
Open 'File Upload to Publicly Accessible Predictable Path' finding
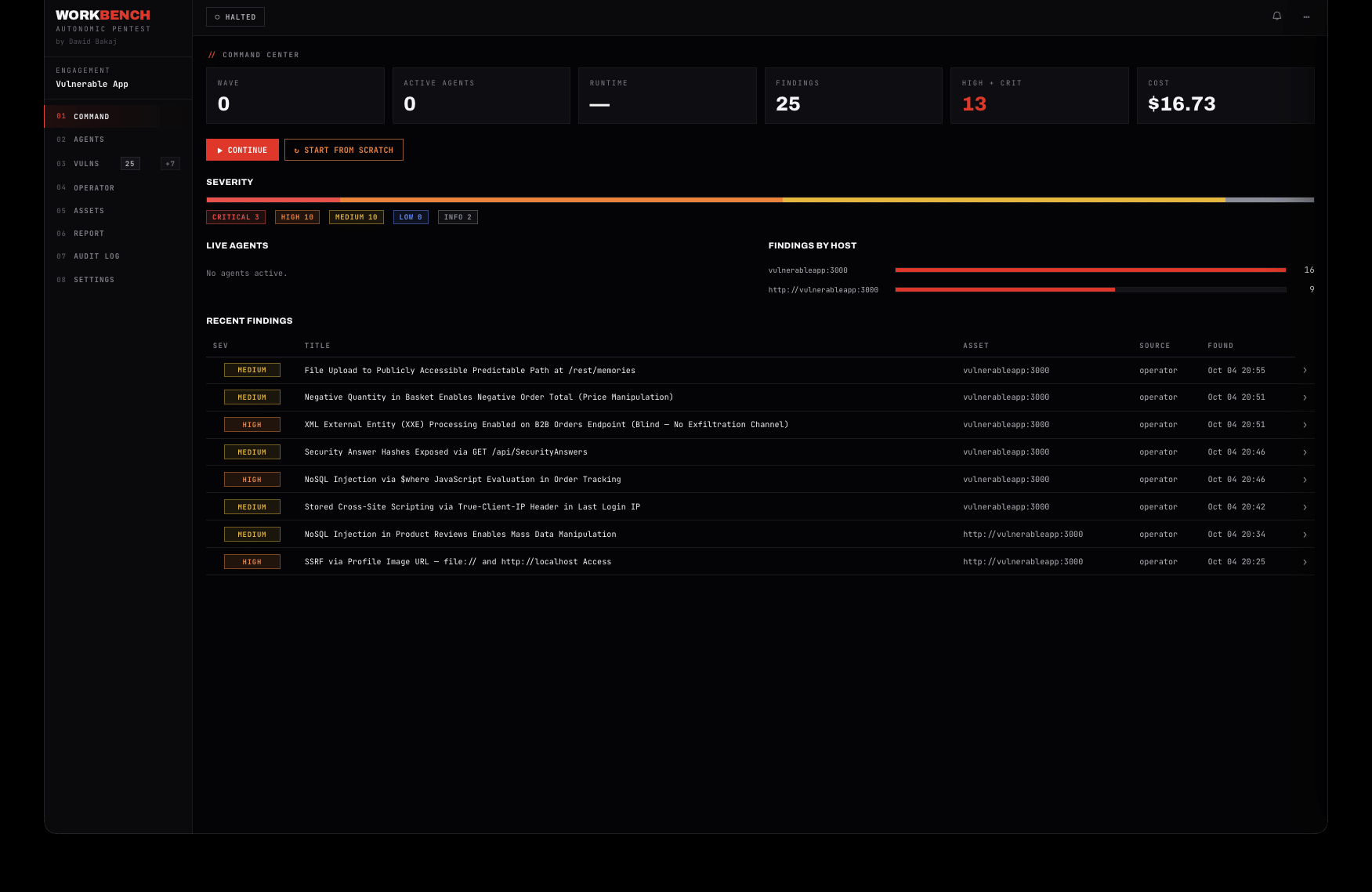(x=470, y=371)
